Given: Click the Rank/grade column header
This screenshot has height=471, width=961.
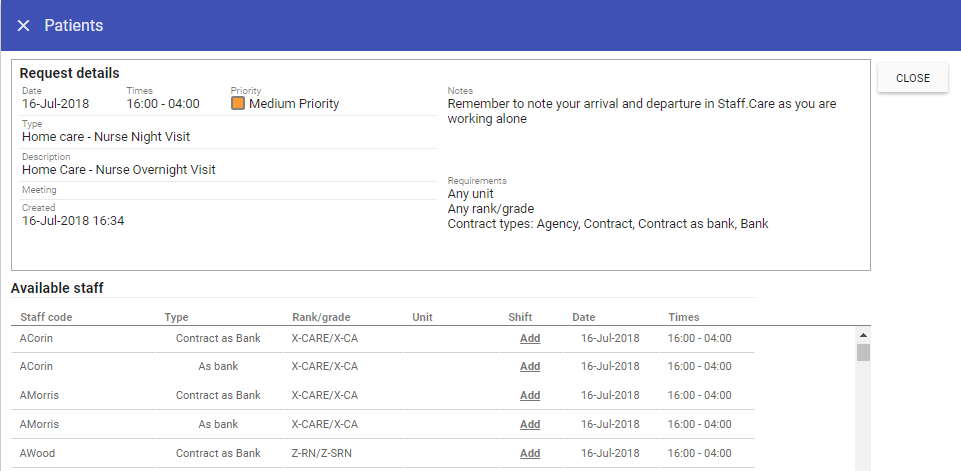Looking at the screenshot, I should [x=321, y=318].
